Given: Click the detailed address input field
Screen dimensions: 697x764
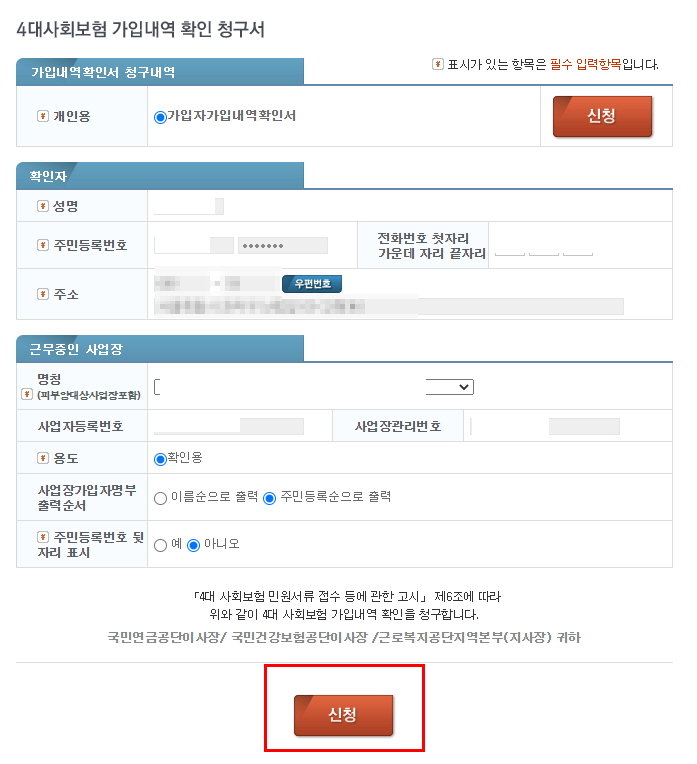Looking at the screenshot, I should [x=389, y=306].
